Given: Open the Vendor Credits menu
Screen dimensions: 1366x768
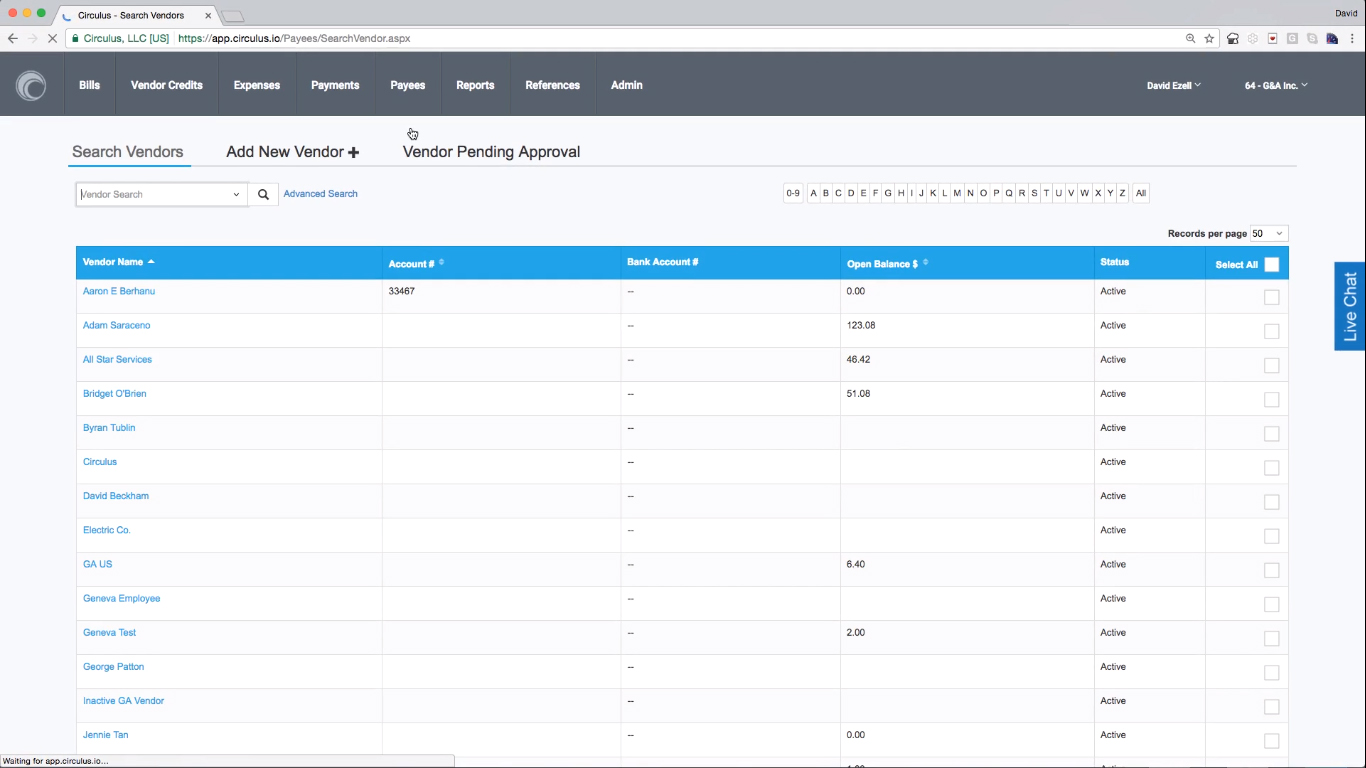Looking at the screenshot, I should pos(167,85).
